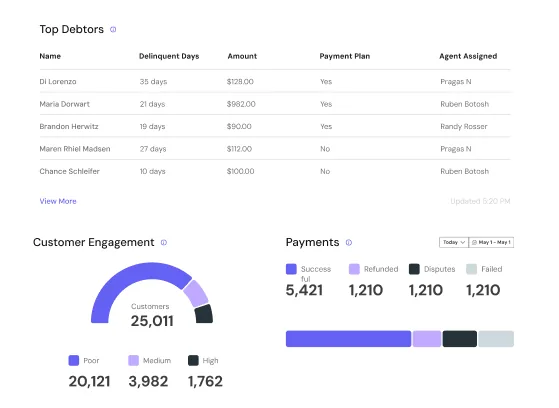Click the 3,982 Medium count
This screenshot has height=408, width=559.
click(148, 382)
